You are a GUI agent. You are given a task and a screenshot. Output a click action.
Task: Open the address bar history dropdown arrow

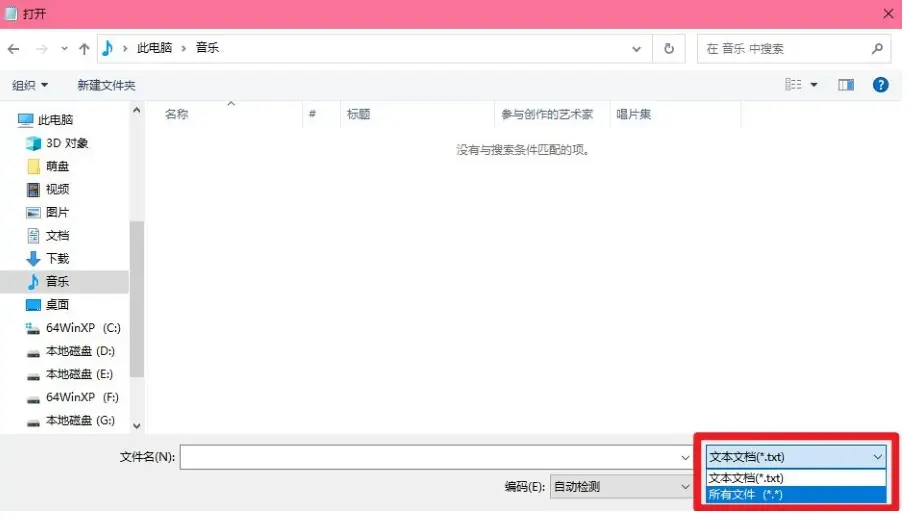click(x=637, y=48)
